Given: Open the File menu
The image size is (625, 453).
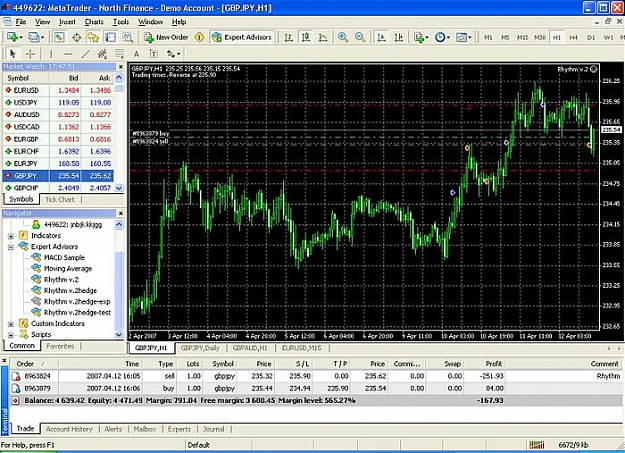Looking at the screenshot, I should (20, 22).
